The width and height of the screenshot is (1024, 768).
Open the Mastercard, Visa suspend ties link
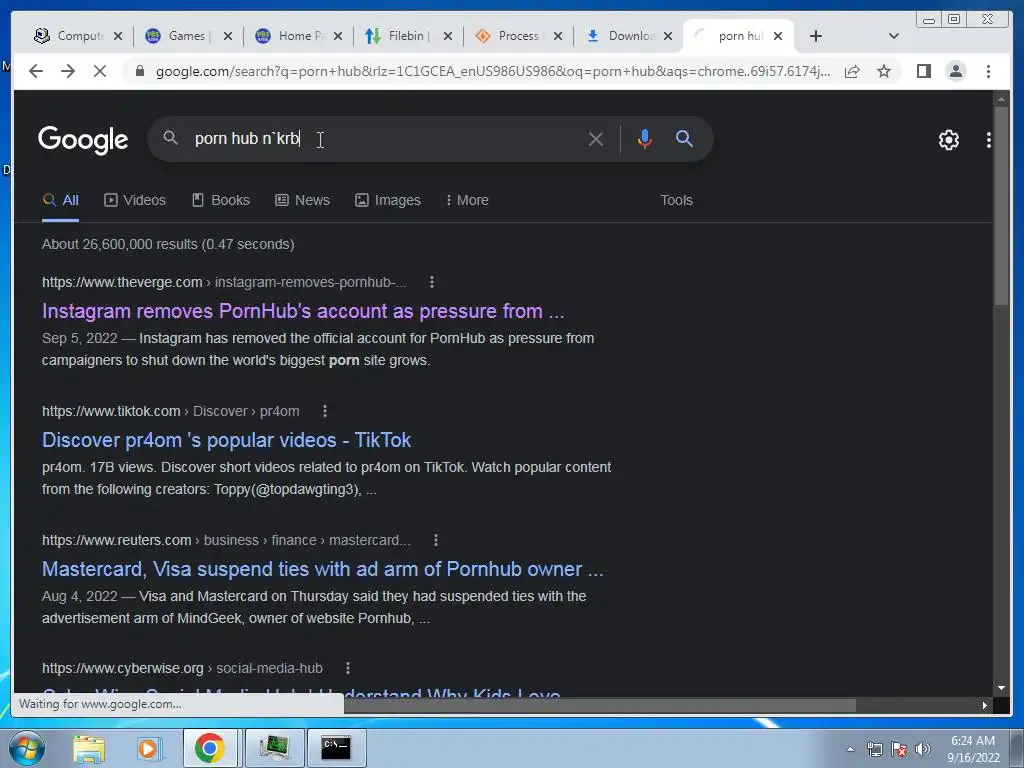323,569
